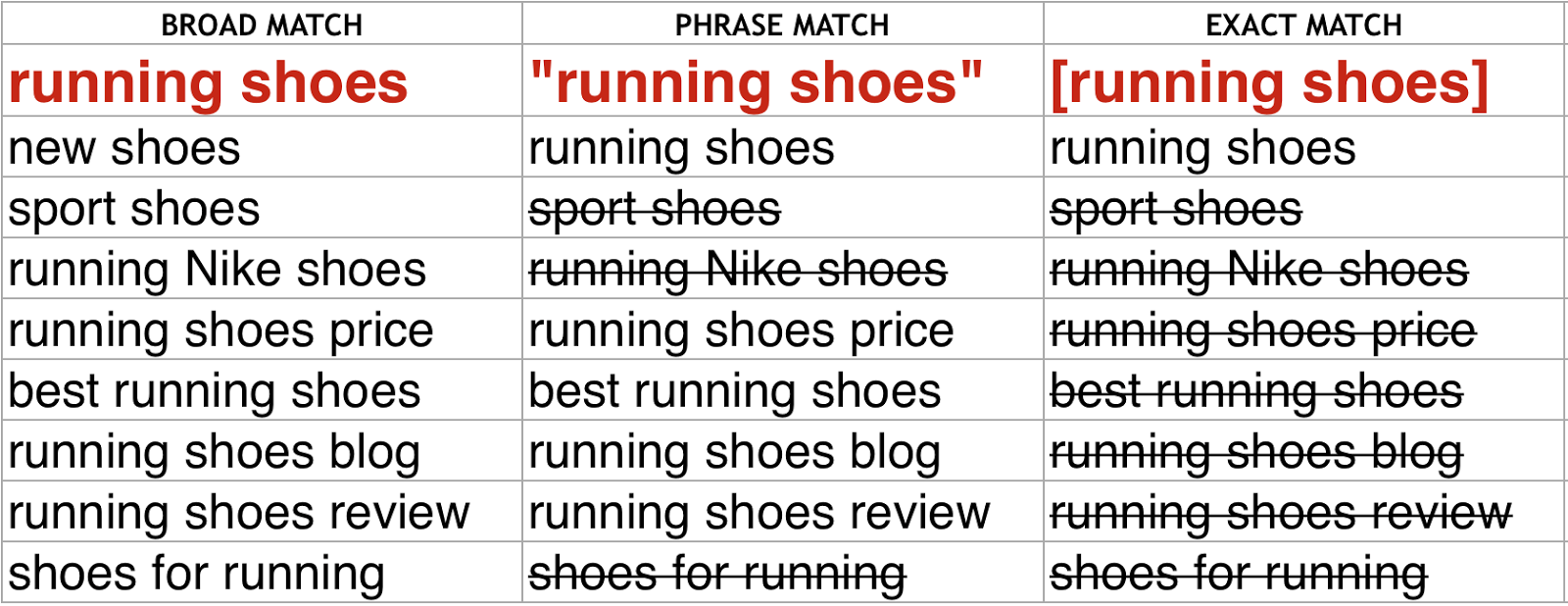Select 'best running shoes' in Phrase Match column

tap(735, 391)
